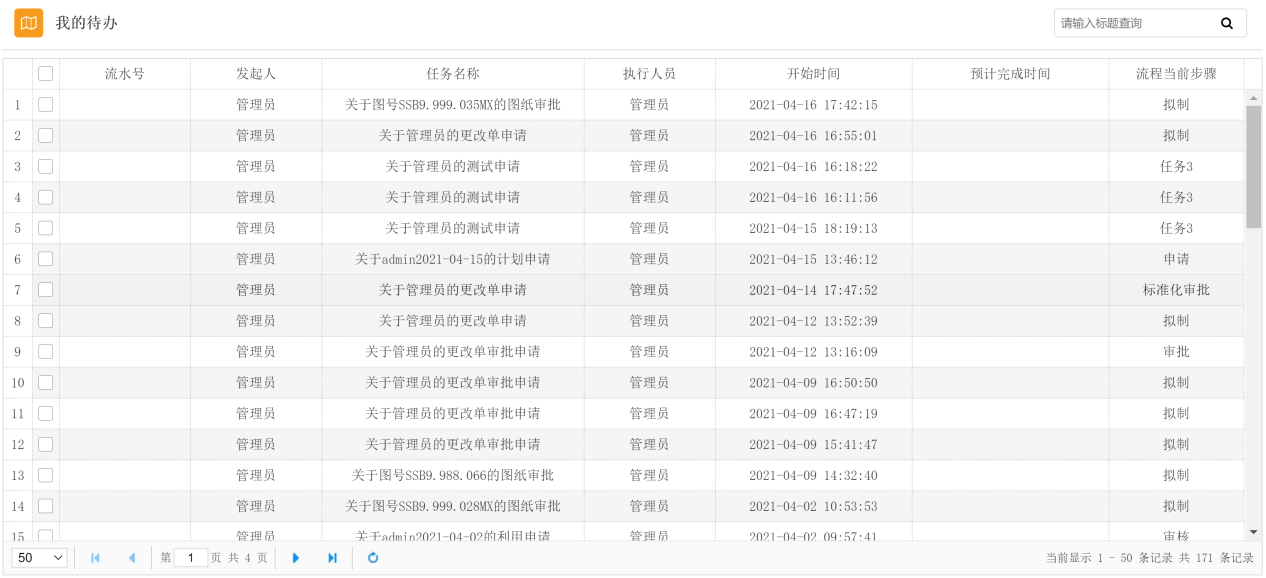Click row number 8
Image resolution: width=1266 pixels, height=578 pixels.
tap(18, 321)
